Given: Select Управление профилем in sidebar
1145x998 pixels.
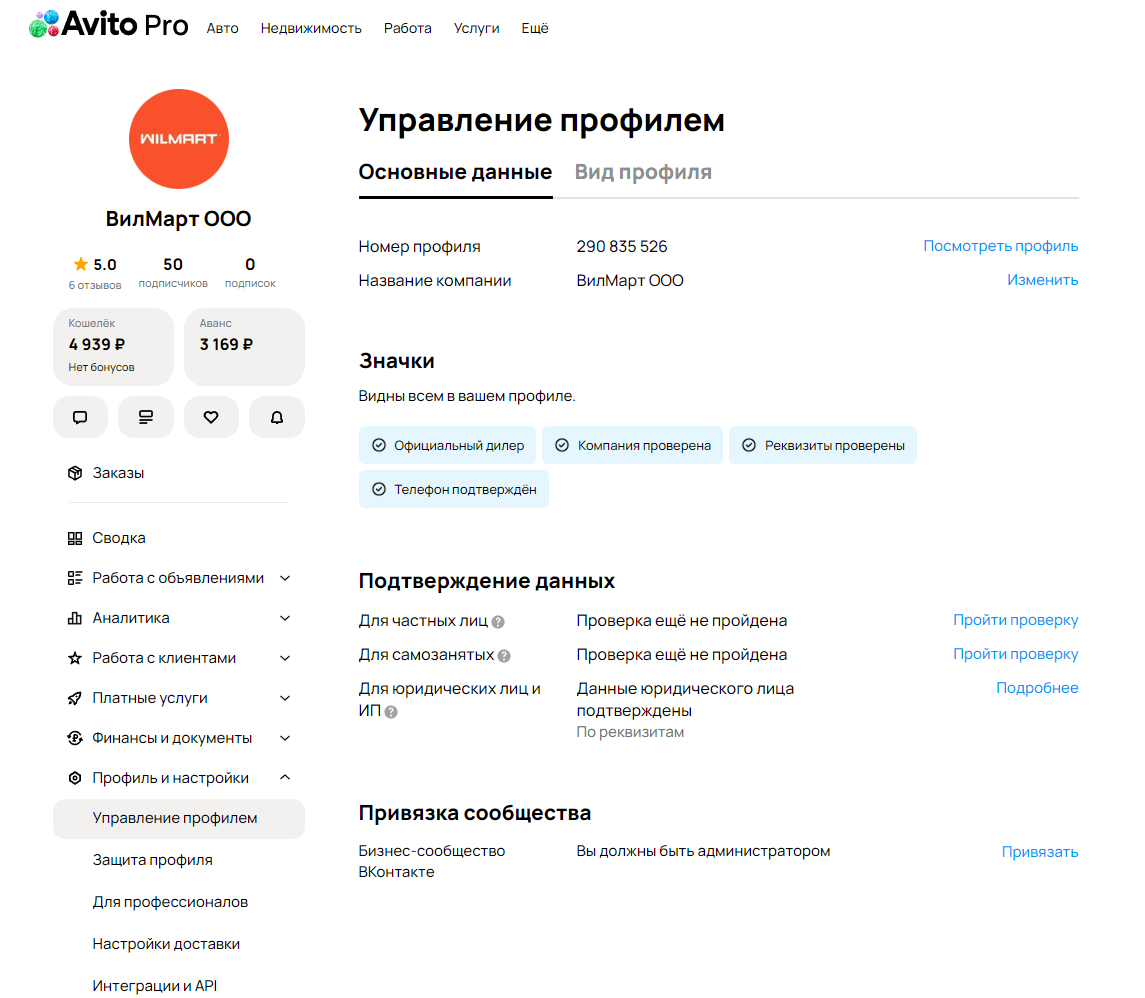Looking at the screenshot, I should (x=179, y=818).
